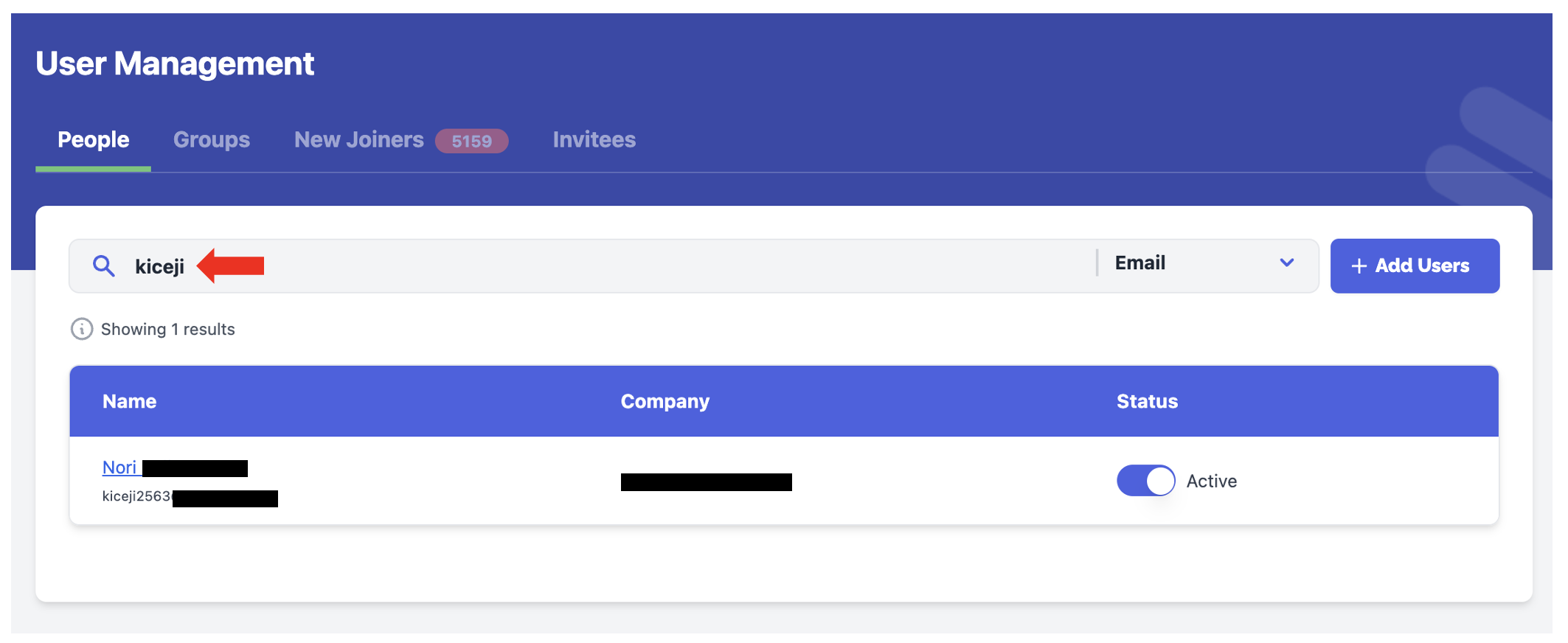Click inside the search input containing kiceji
1568x643 pixels.
443,265
